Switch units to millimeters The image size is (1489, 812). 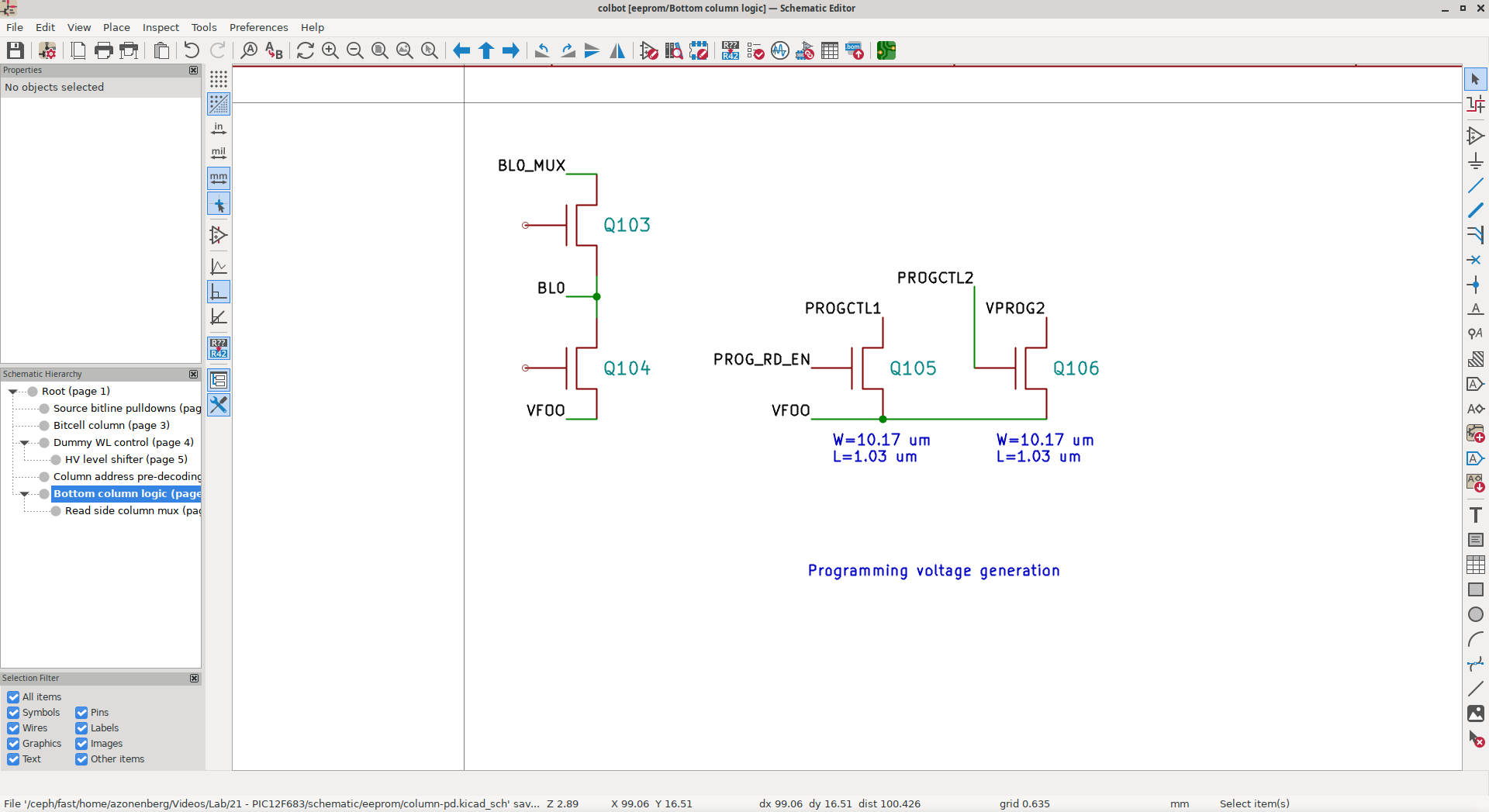(219, 178)
